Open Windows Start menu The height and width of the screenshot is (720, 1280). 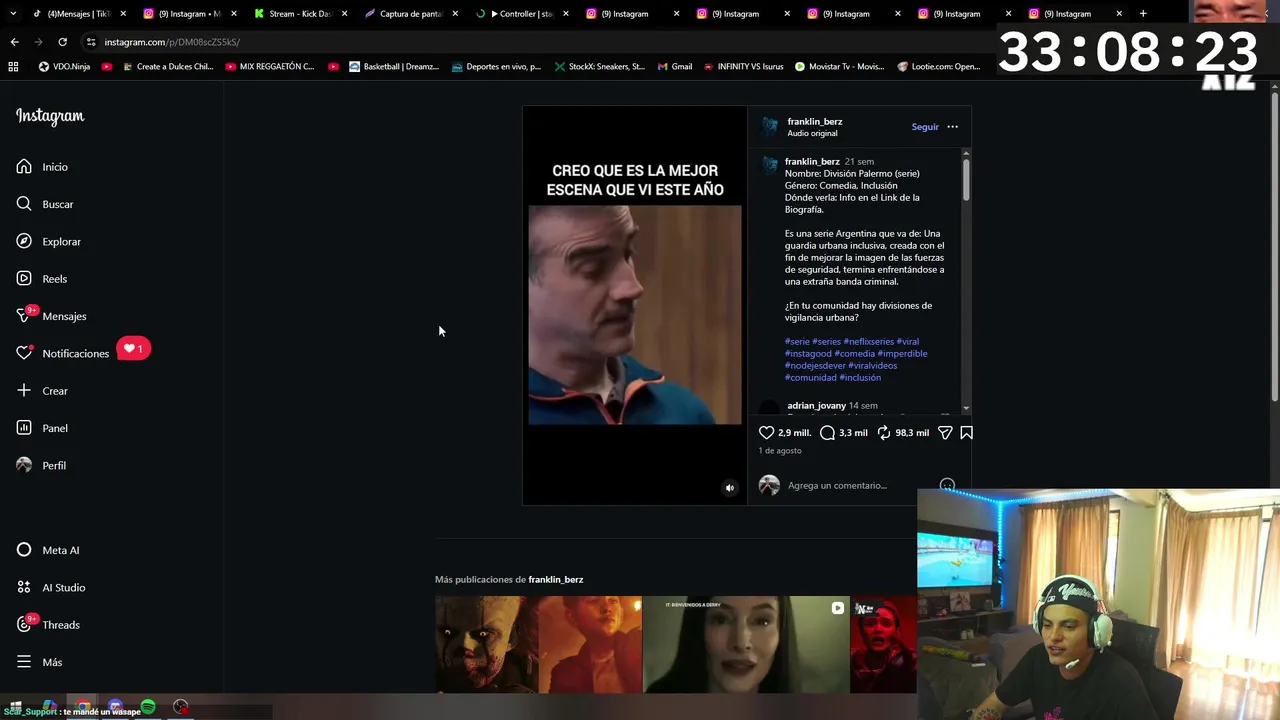click(16, 706)
